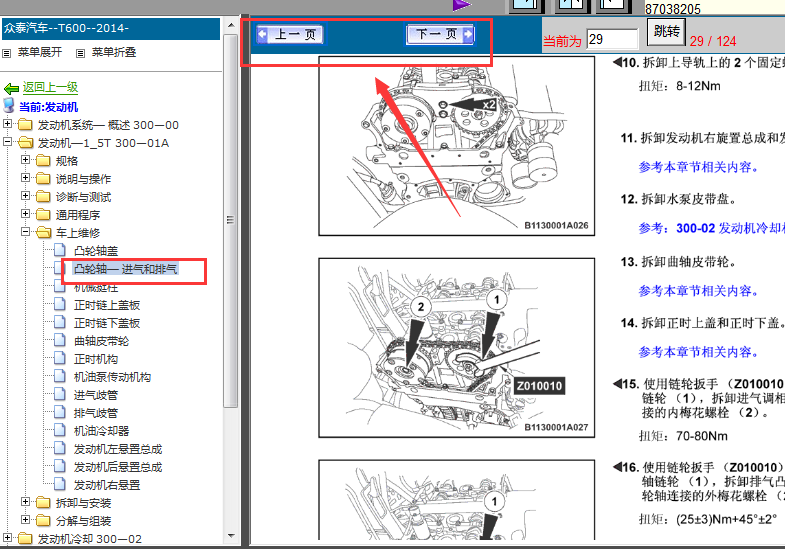Expand the 分解与组装 folder
Image resolution: width=785 pixels, height=549 pixels.
(25, 519)
